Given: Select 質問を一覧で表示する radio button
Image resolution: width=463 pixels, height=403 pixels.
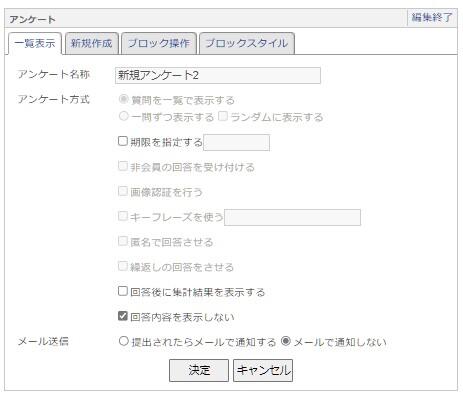Looking at the screenshot, I should tap(124, 99).
